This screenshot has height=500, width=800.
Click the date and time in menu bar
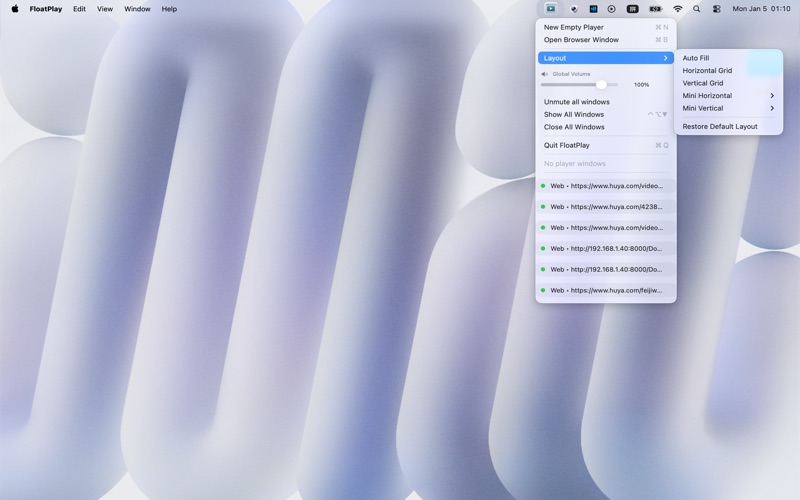click(761, 9)
